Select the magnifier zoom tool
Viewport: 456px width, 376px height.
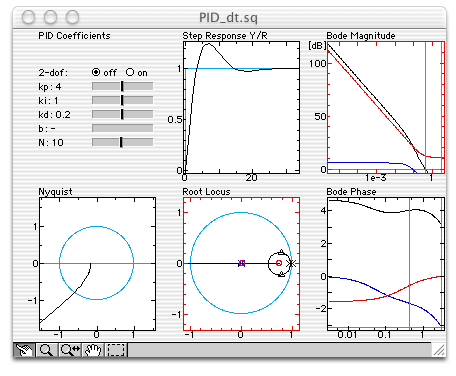tap(46, 350)
